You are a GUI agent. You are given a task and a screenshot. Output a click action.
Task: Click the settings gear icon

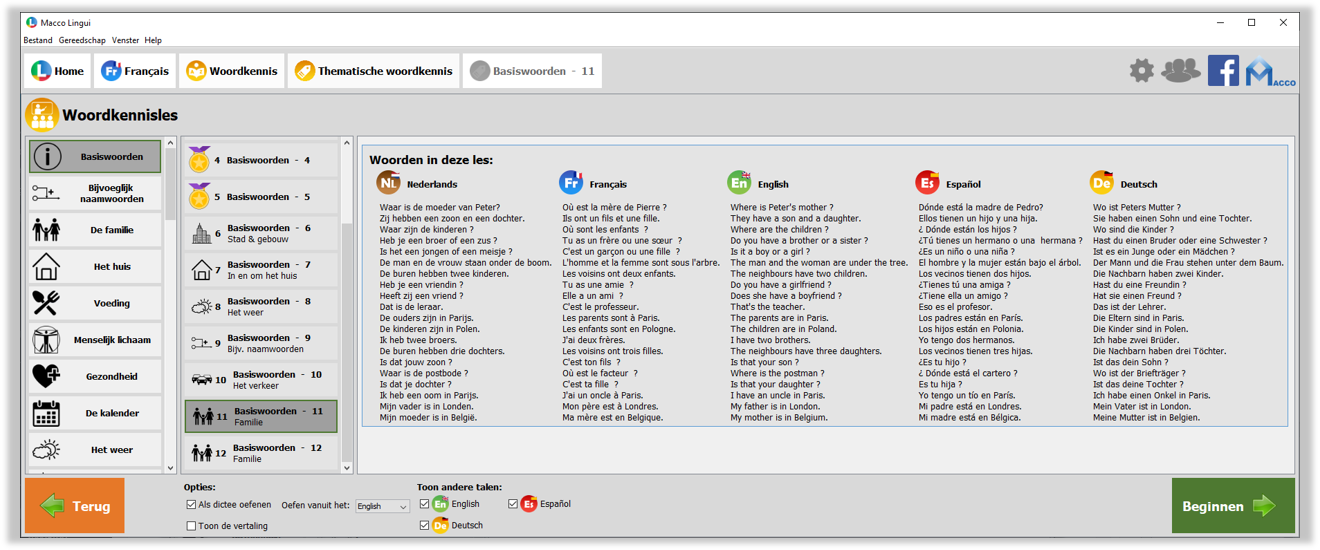(1141, 71)
